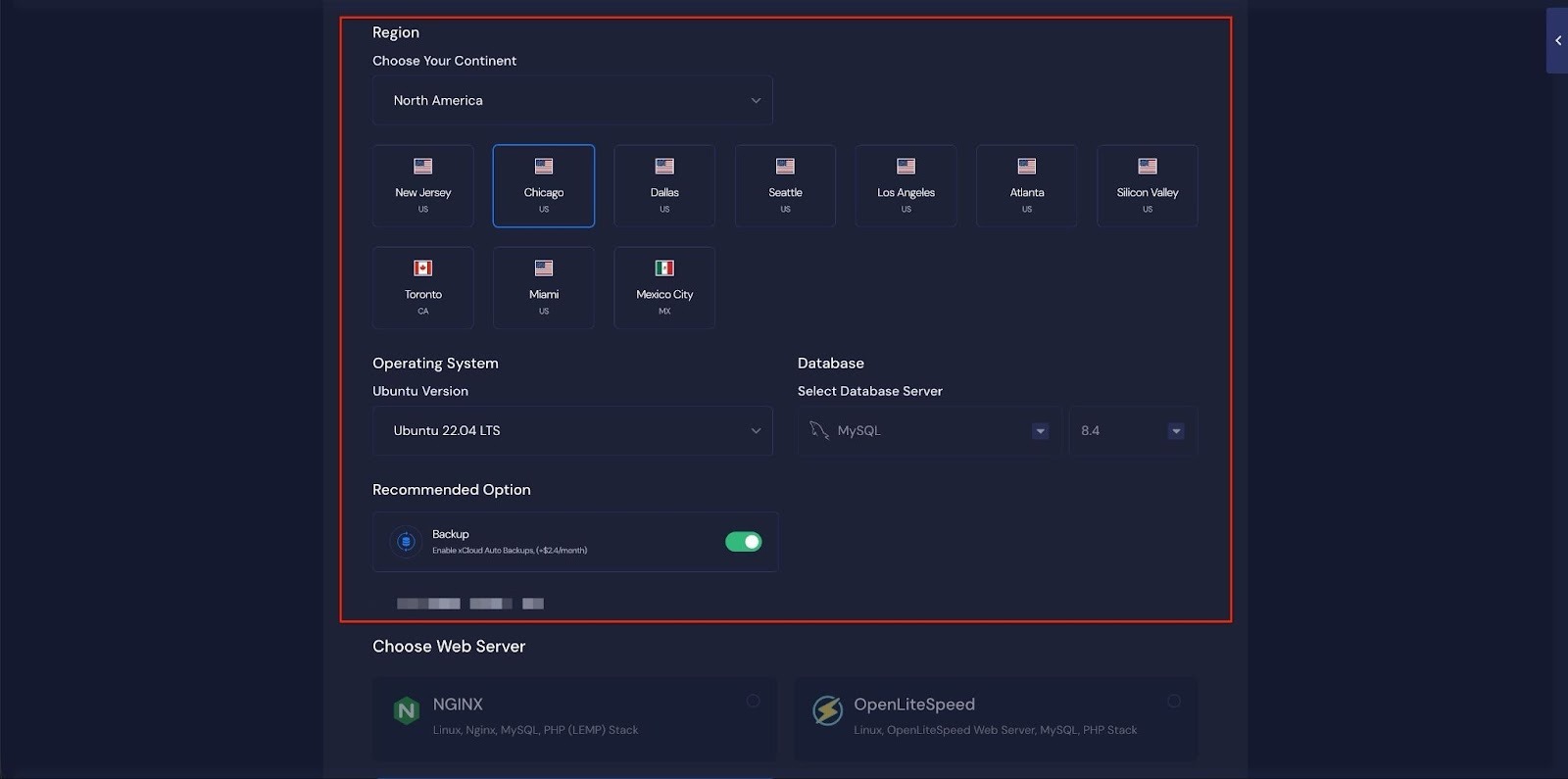Screen dimensions: 1568x779
Task: Click the NGINX logo icon
Action: click(406, 710)
